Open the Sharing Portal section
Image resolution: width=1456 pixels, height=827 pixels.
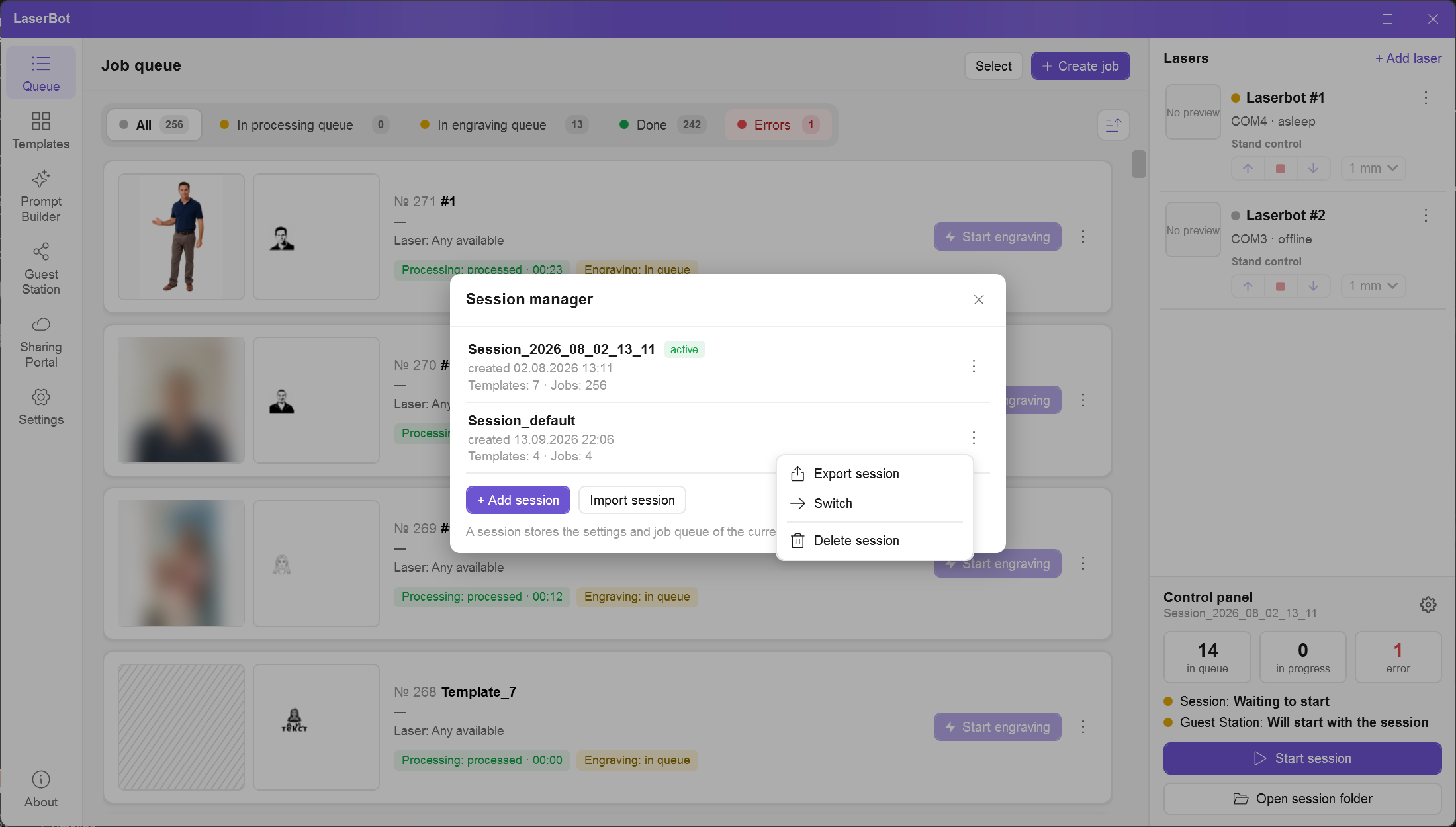click(41, 342)
